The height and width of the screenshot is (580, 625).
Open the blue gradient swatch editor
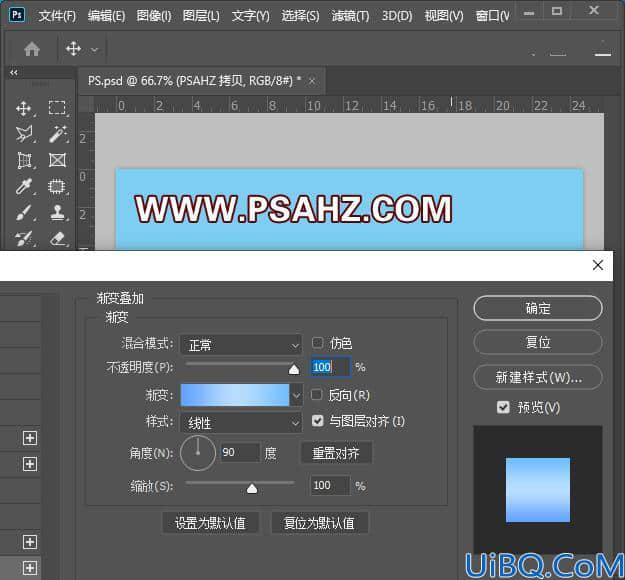235,395
